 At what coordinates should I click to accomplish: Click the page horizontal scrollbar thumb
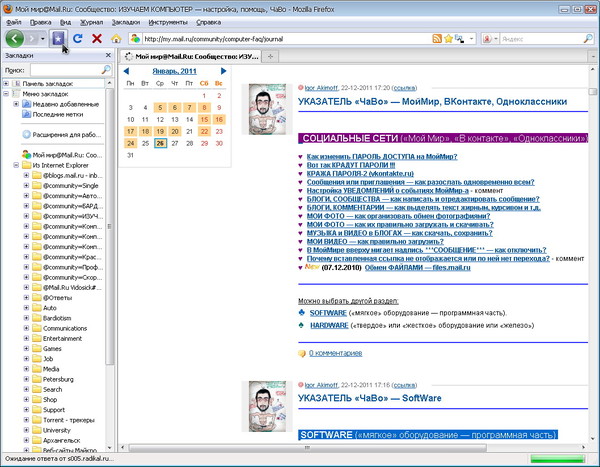coord(308,447)
